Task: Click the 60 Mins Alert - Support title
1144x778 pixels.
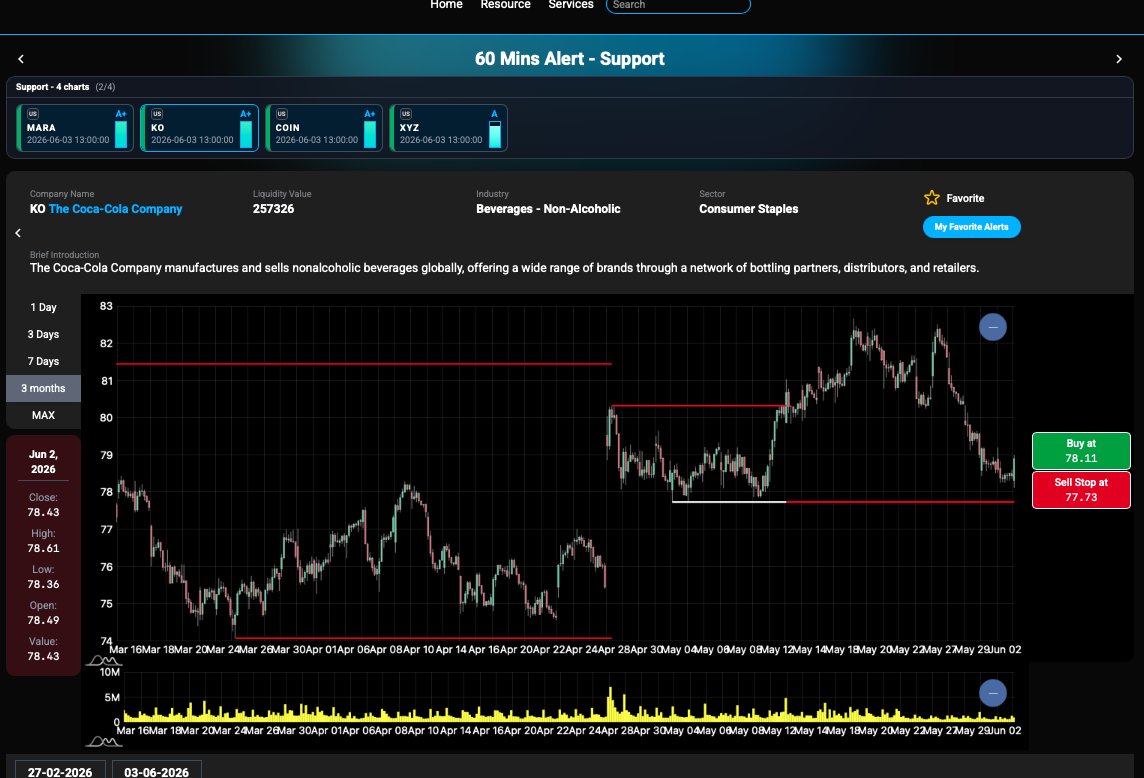Action: click(570, 59)
